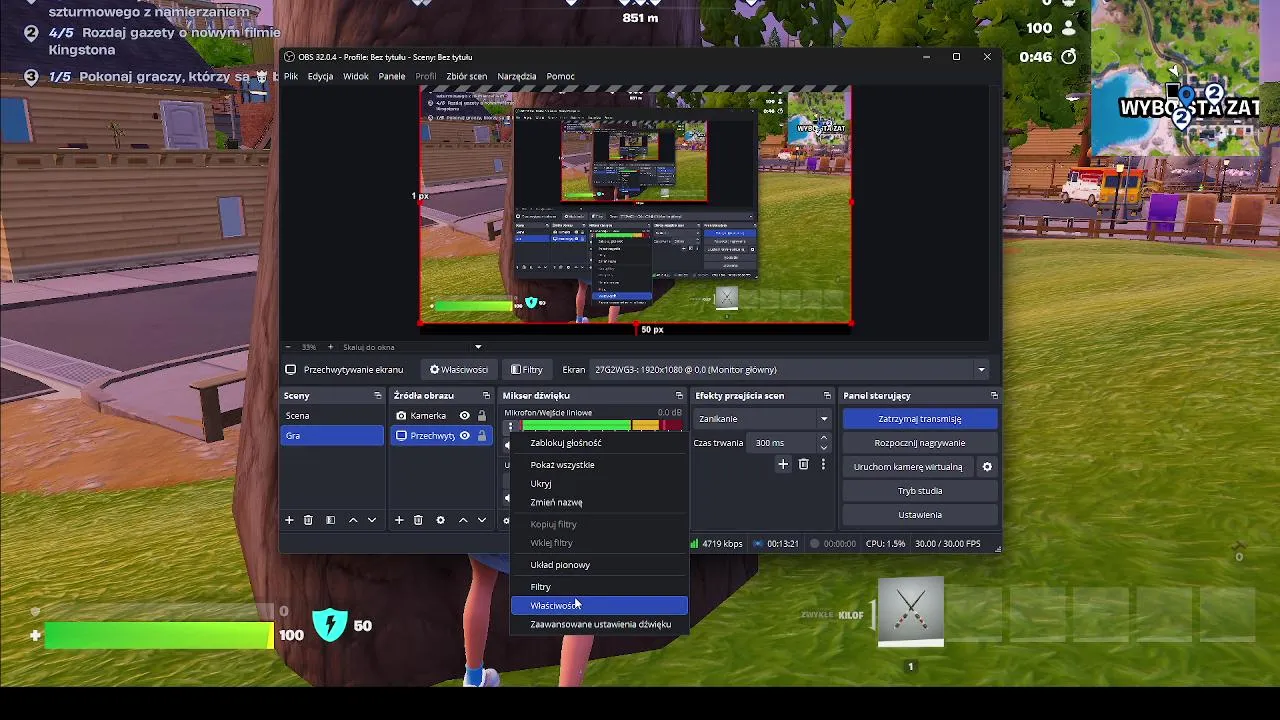Open the Zanikanie transition dropdown
Screen dimensions: 1280x720
(763, 419)
